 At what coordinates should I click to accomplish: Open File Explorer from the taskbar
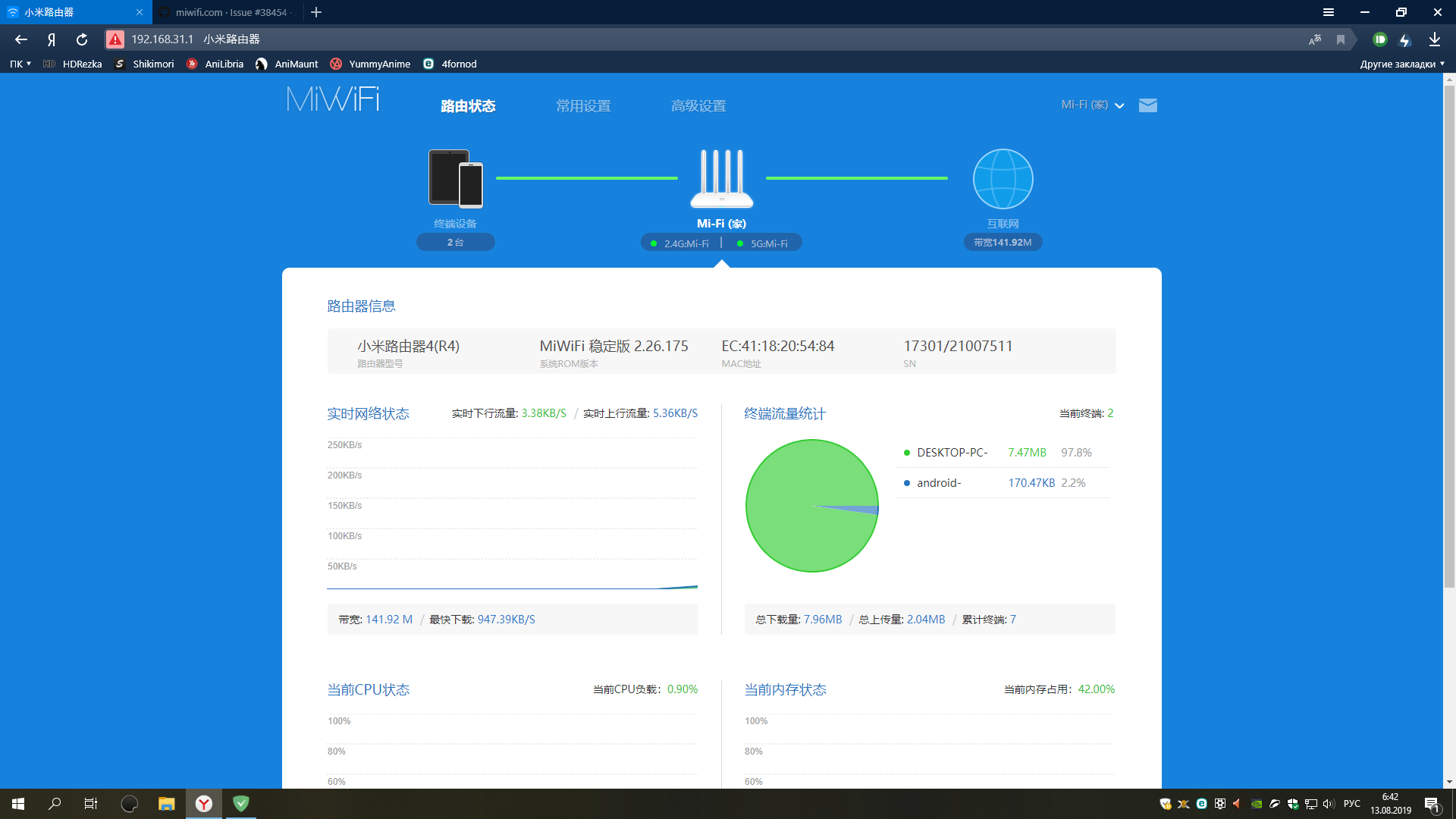[166, 804]
